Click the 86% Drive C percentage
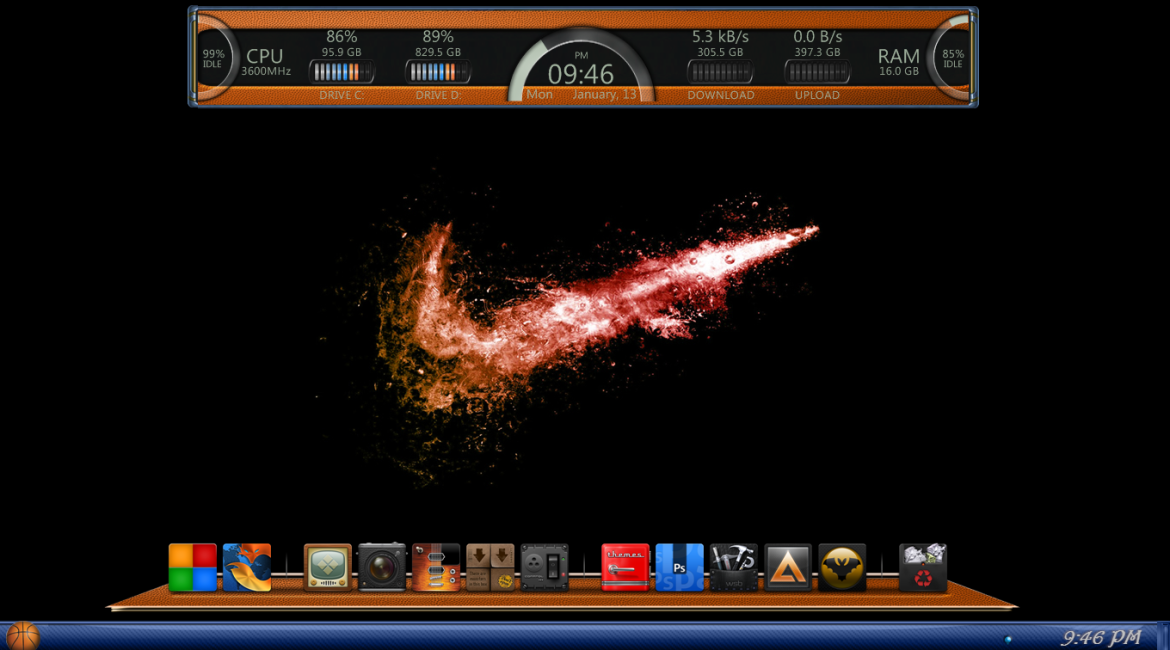Screen dimensions: 1170x650 click(x=342, y=37)
